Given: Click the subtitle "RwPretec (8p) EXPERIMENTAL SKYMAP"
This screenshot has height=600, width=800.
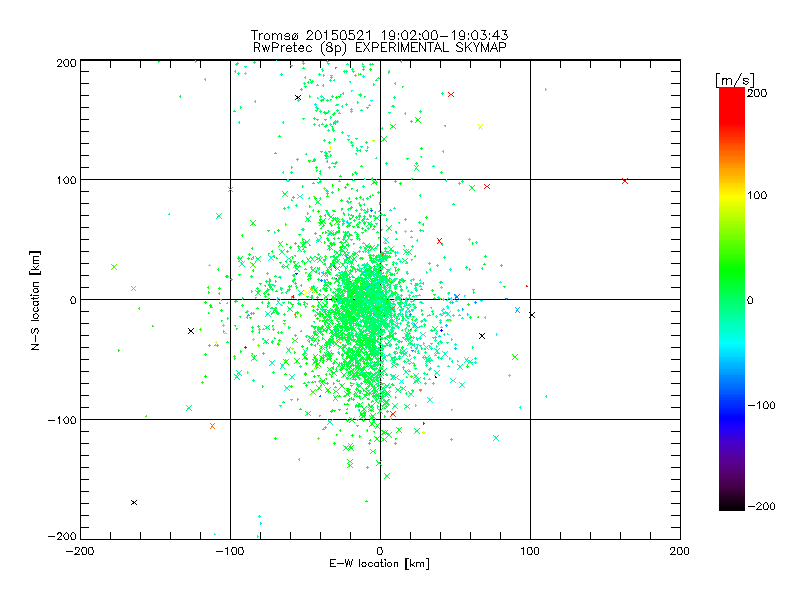Looking at the screenshot, I should [379, 47].
